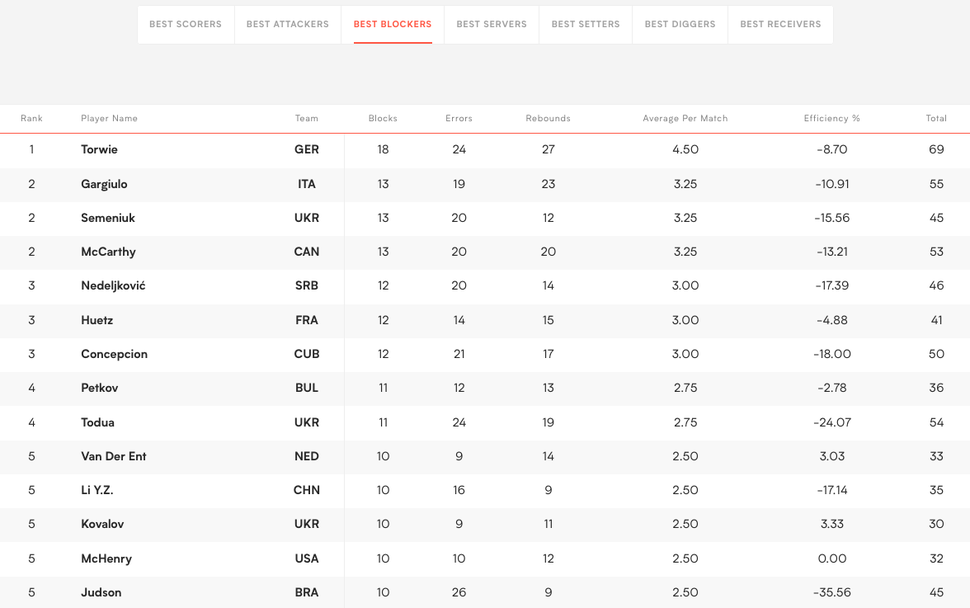Click the CUB team label for Concepcion
The height and width of the screenshot is (608, 970).
[306, 354]
